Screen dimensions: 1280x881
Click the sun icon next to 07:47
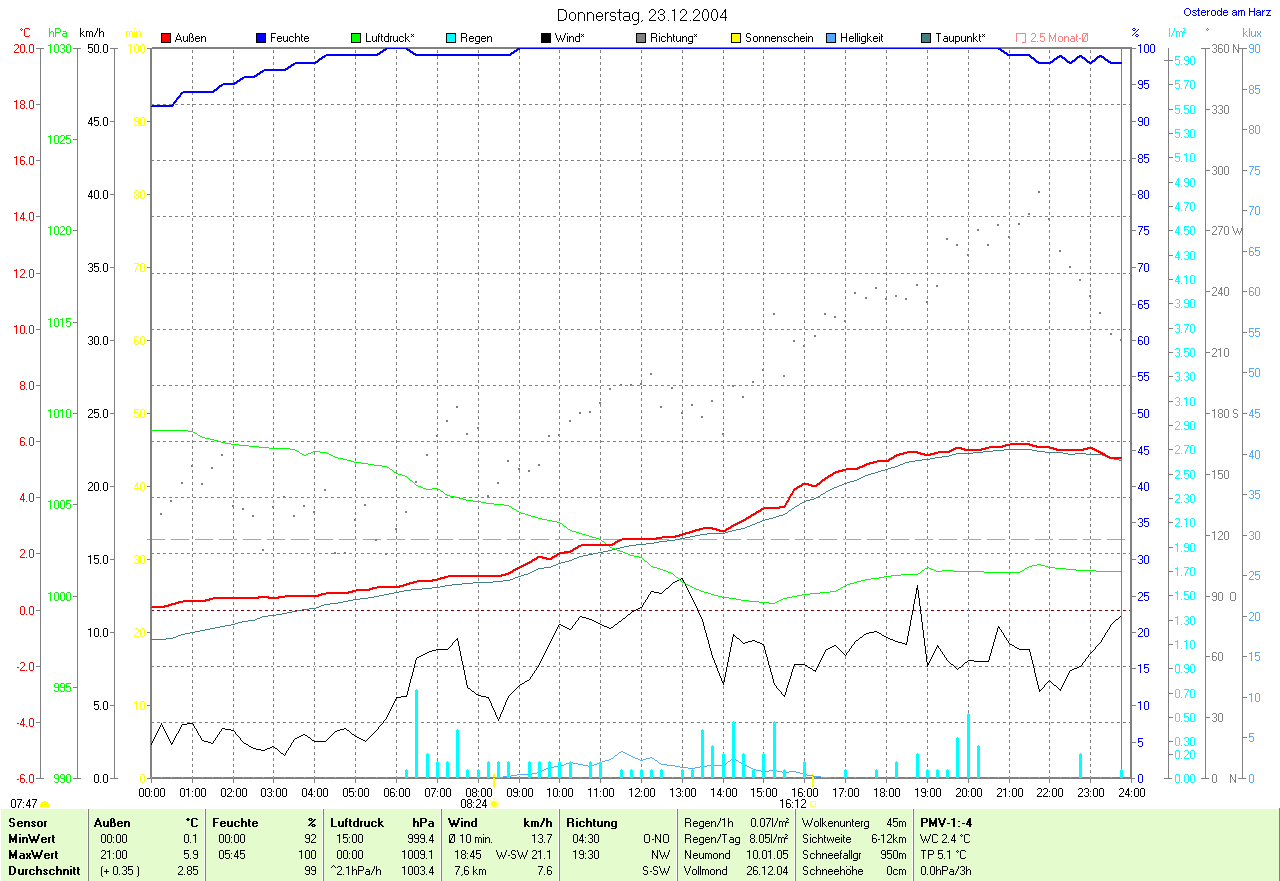pos(45,803)
